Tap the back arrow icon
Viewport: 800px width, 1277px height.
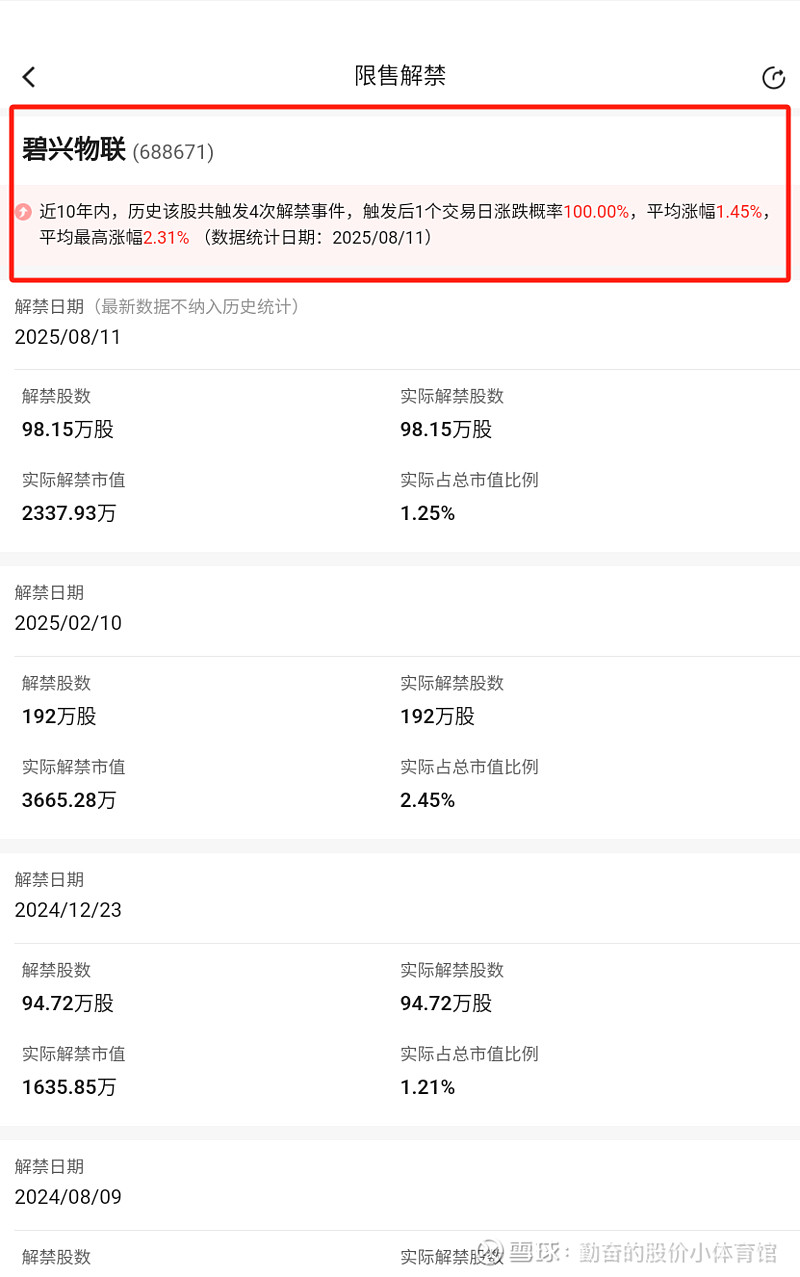pyautogui.click(x=29, y=77)
